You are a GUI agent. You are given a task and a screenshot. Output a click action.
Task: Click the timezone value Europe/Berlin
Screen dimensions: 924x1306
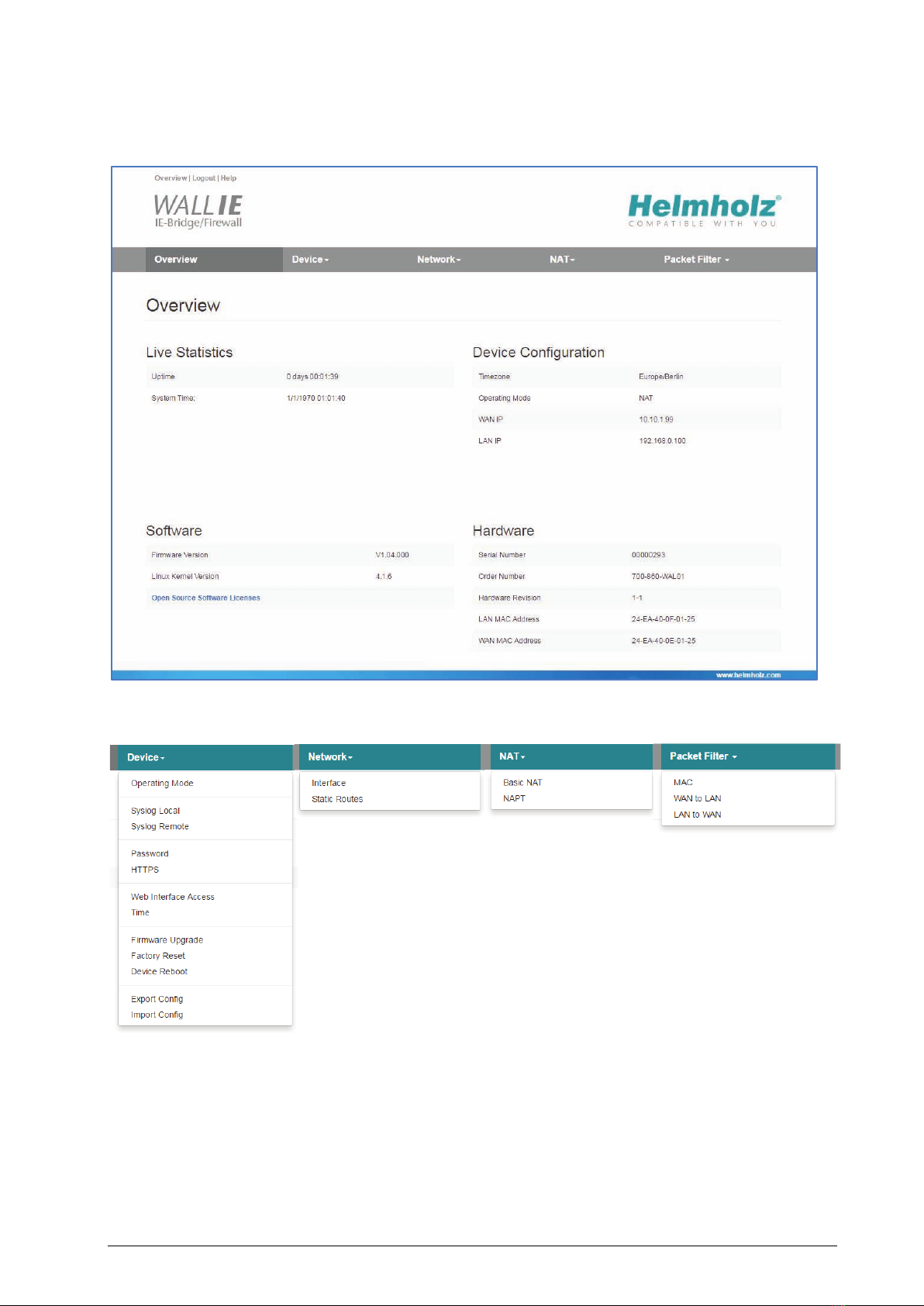(661, 377)
